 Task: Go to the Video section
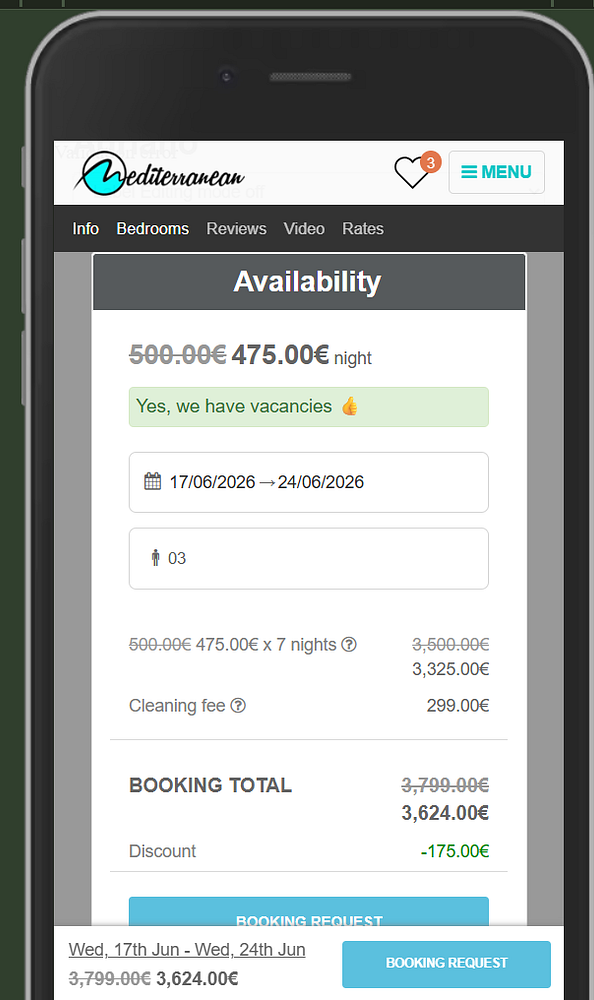tap(304, 229)
